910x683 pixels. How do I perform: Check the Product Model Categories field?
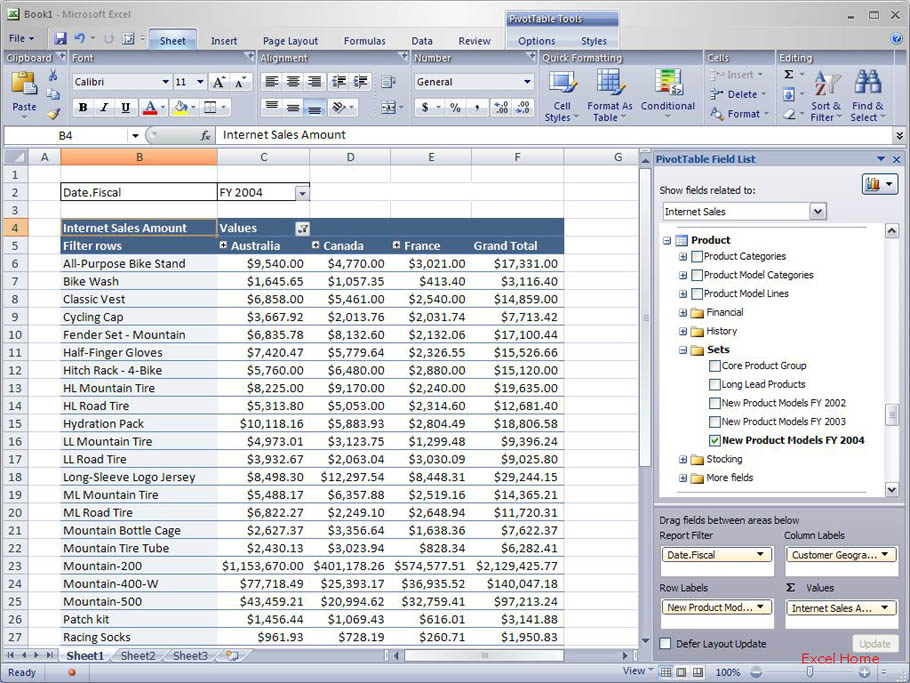698,275
